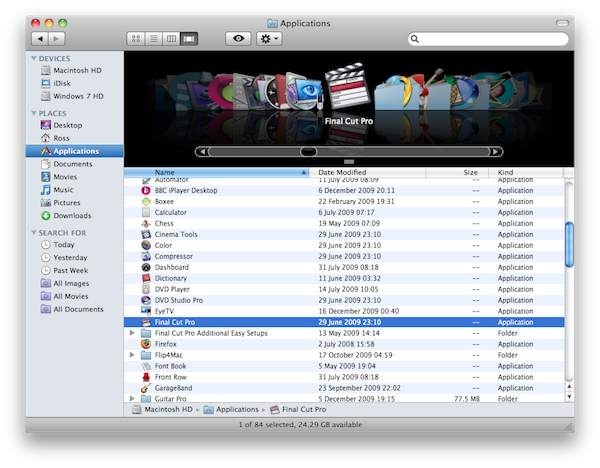The height and width of the screenshot is (468, 600).
Task: Expand the Flip4Mac folder
Action: (x=132, y=355)
